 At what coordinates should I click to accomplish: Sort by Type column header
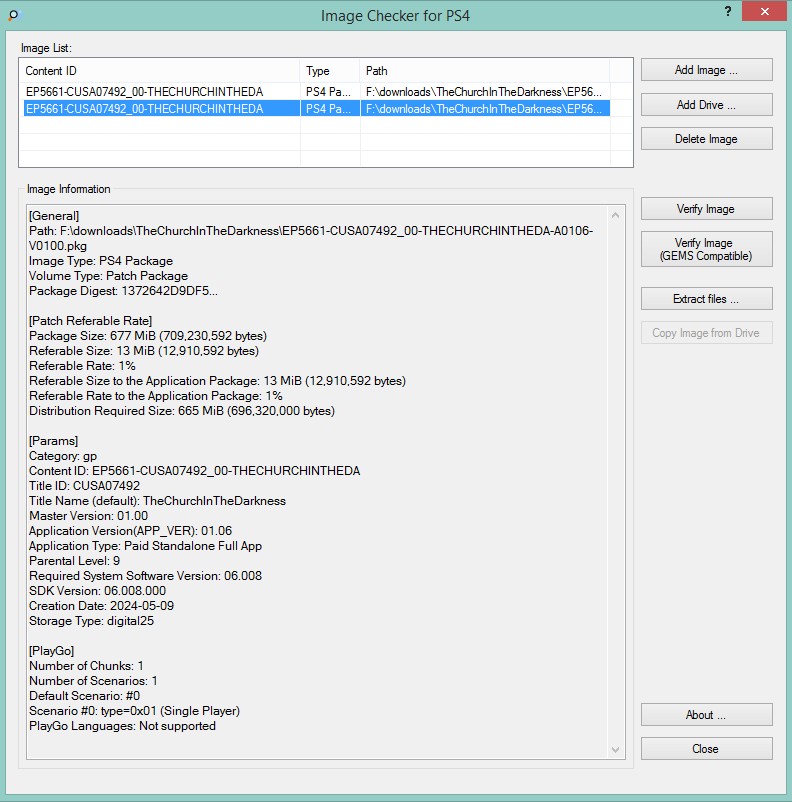point(330,71)
